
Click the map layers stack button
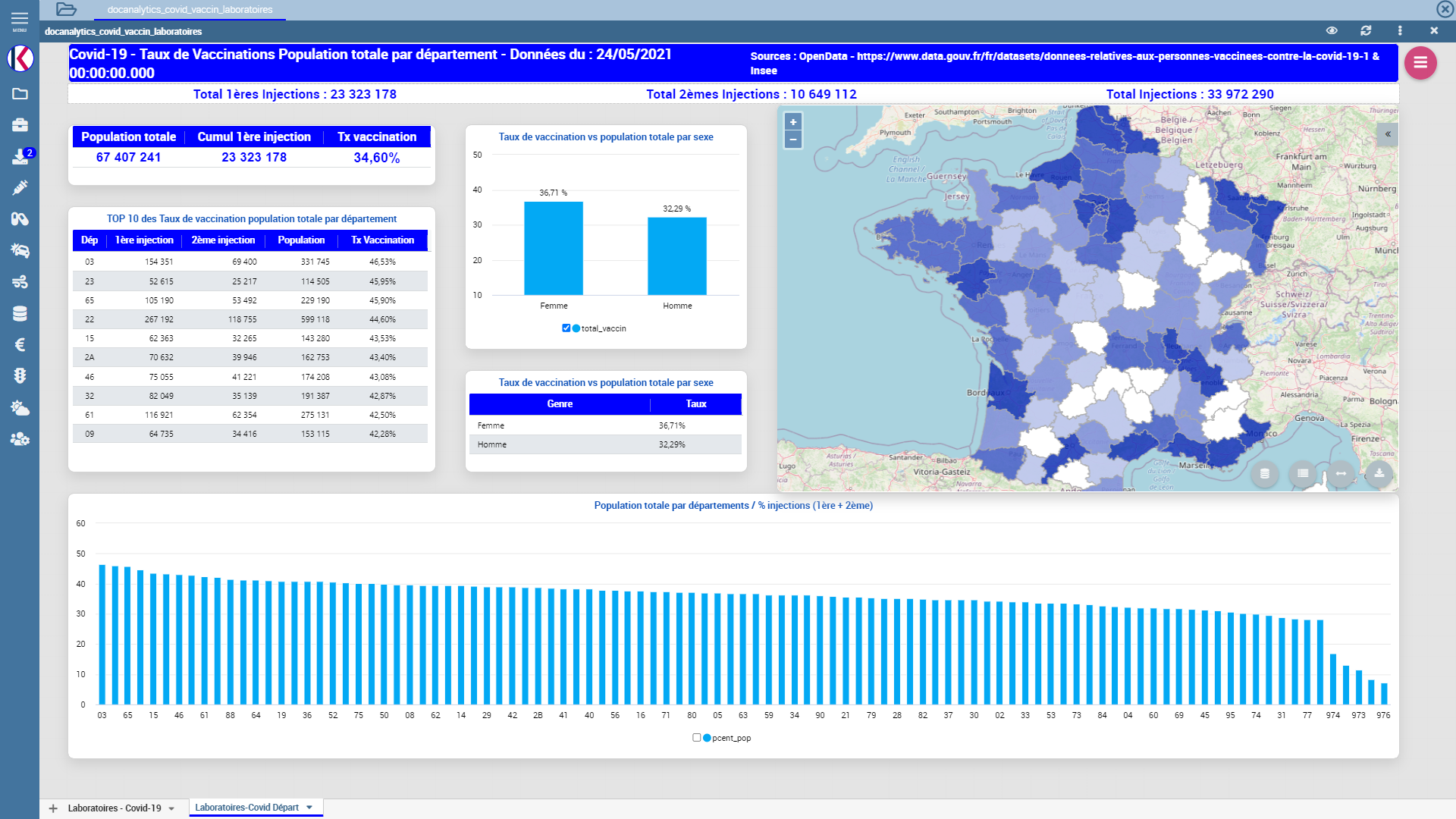[x=1265, y=474]
